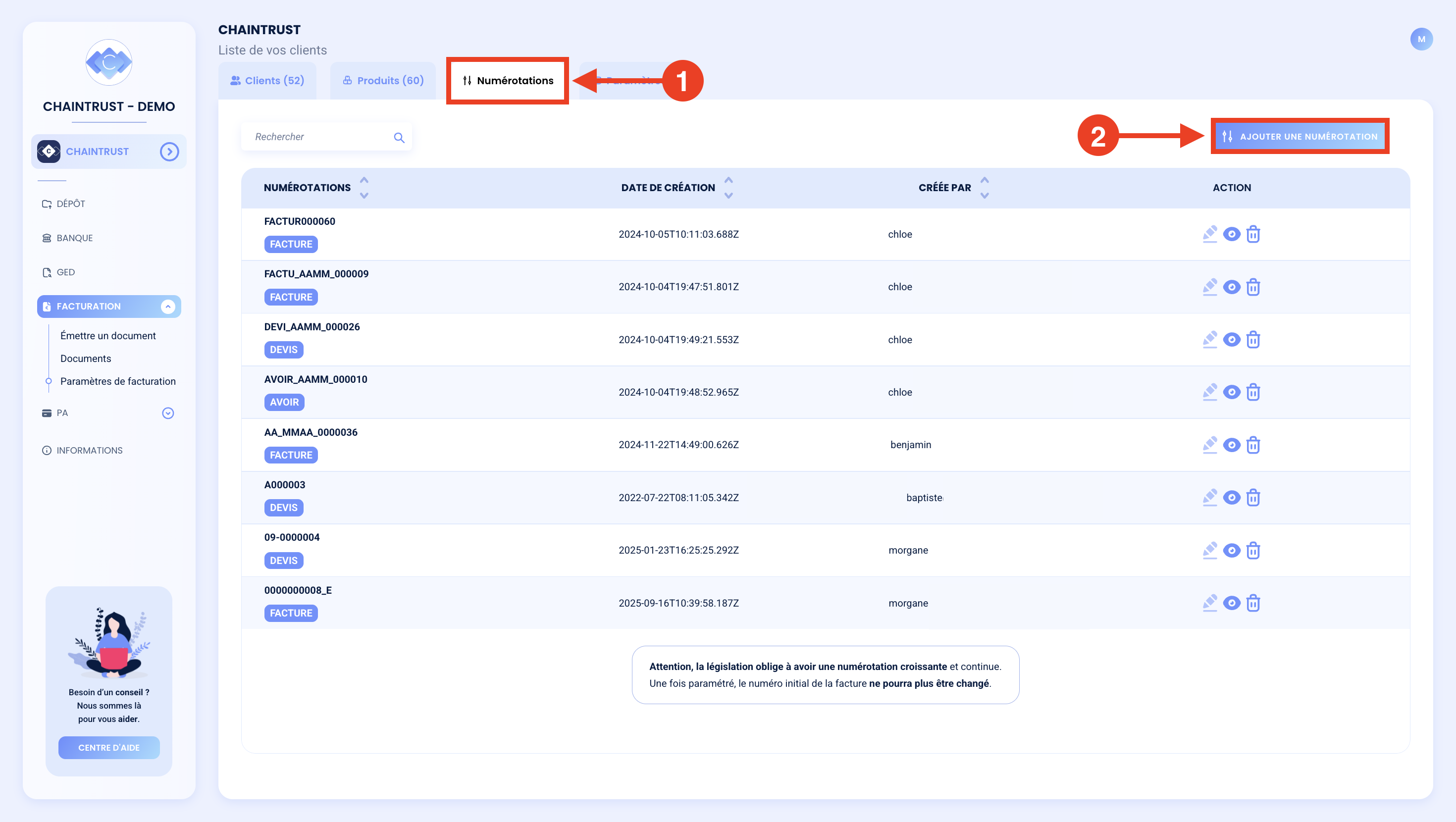Switch to the Produits (60) tab
The image size is (1456, 822).
[383, 81]
